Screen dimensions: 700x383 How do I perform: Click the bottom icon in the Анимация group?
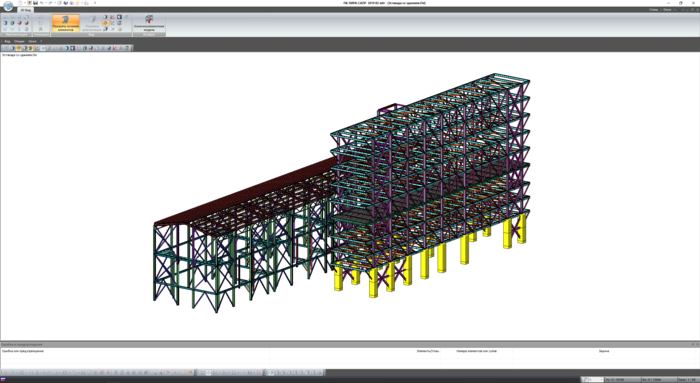(x=41, y=29)
